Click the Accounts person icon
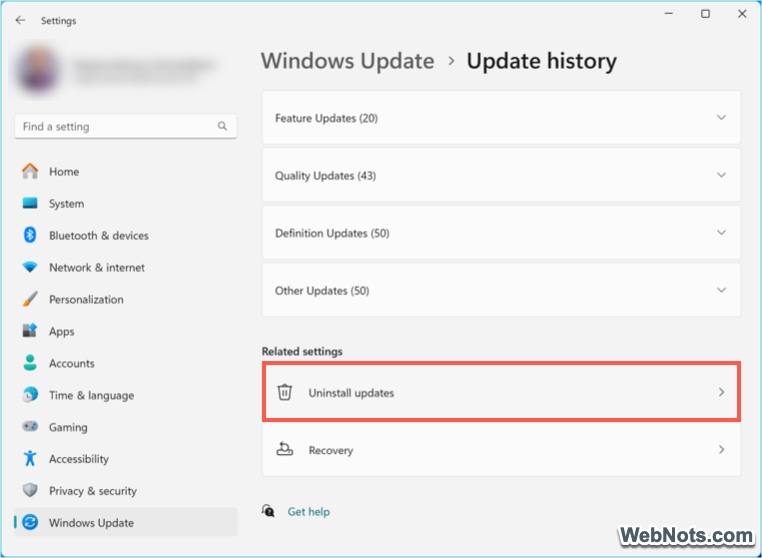The height and width of the screenshot is (558, 762). coord(30,363)
